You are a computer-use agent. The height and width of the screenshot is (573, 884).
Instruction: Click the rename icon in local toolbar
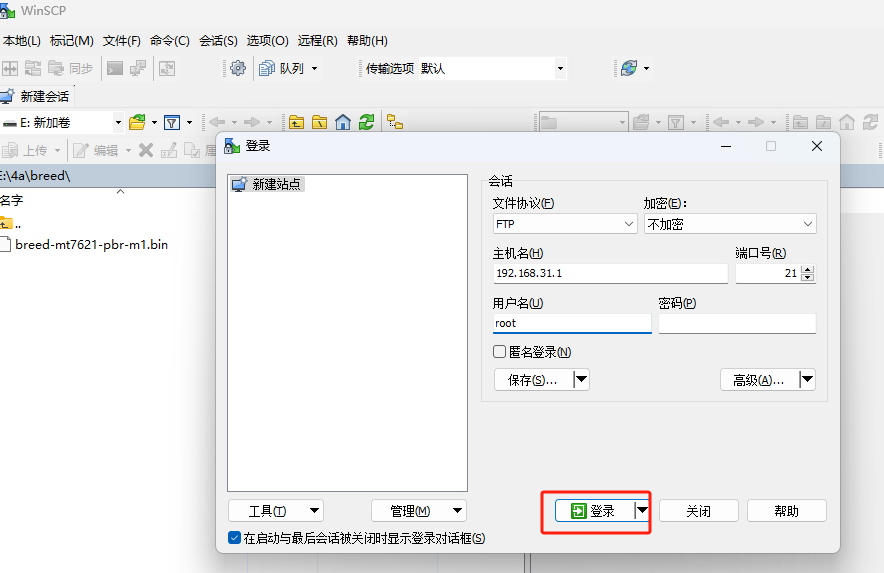(x=169, y=150)
